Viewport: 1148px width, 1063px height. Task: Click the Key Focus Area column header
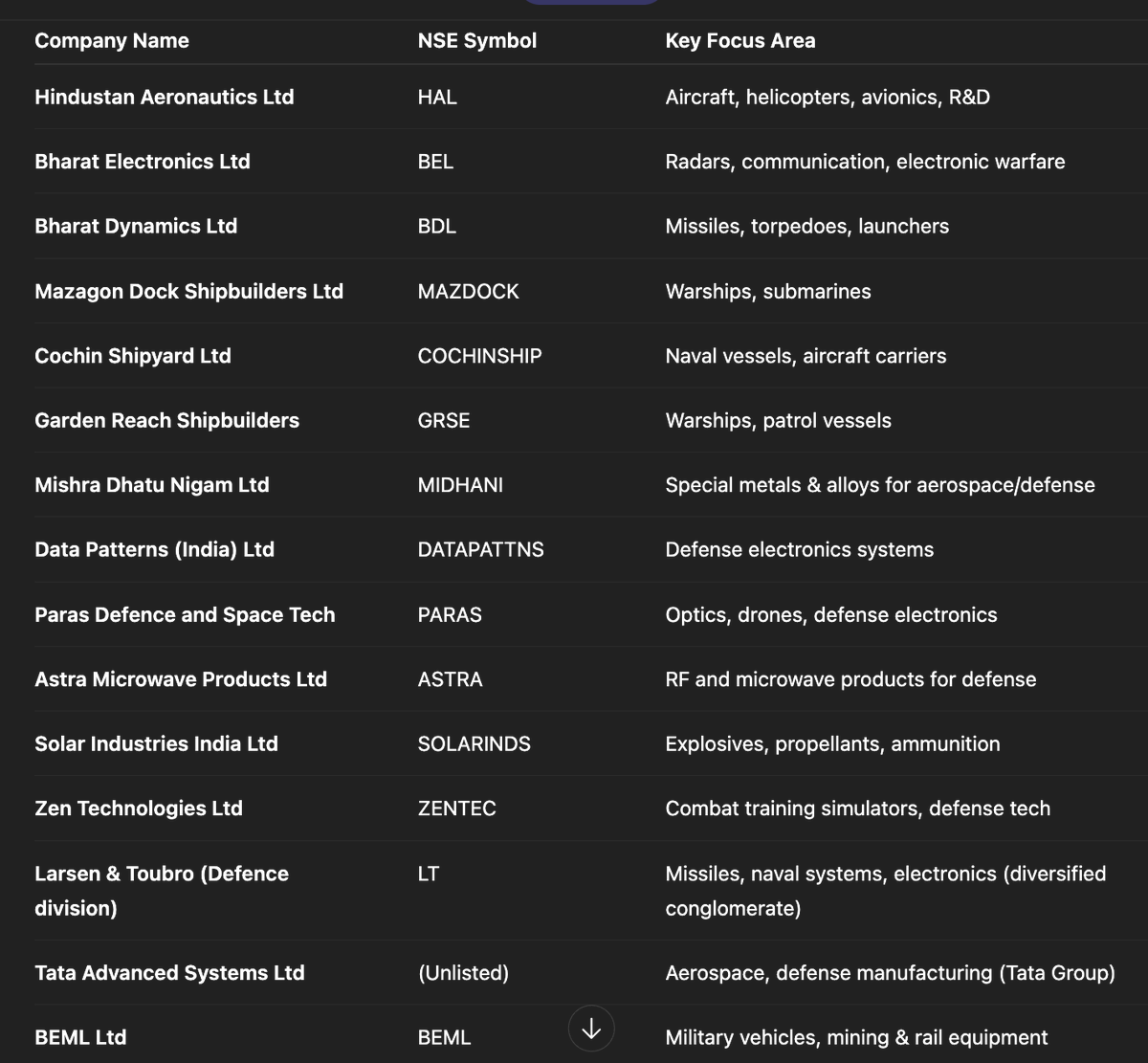point(740,41)
